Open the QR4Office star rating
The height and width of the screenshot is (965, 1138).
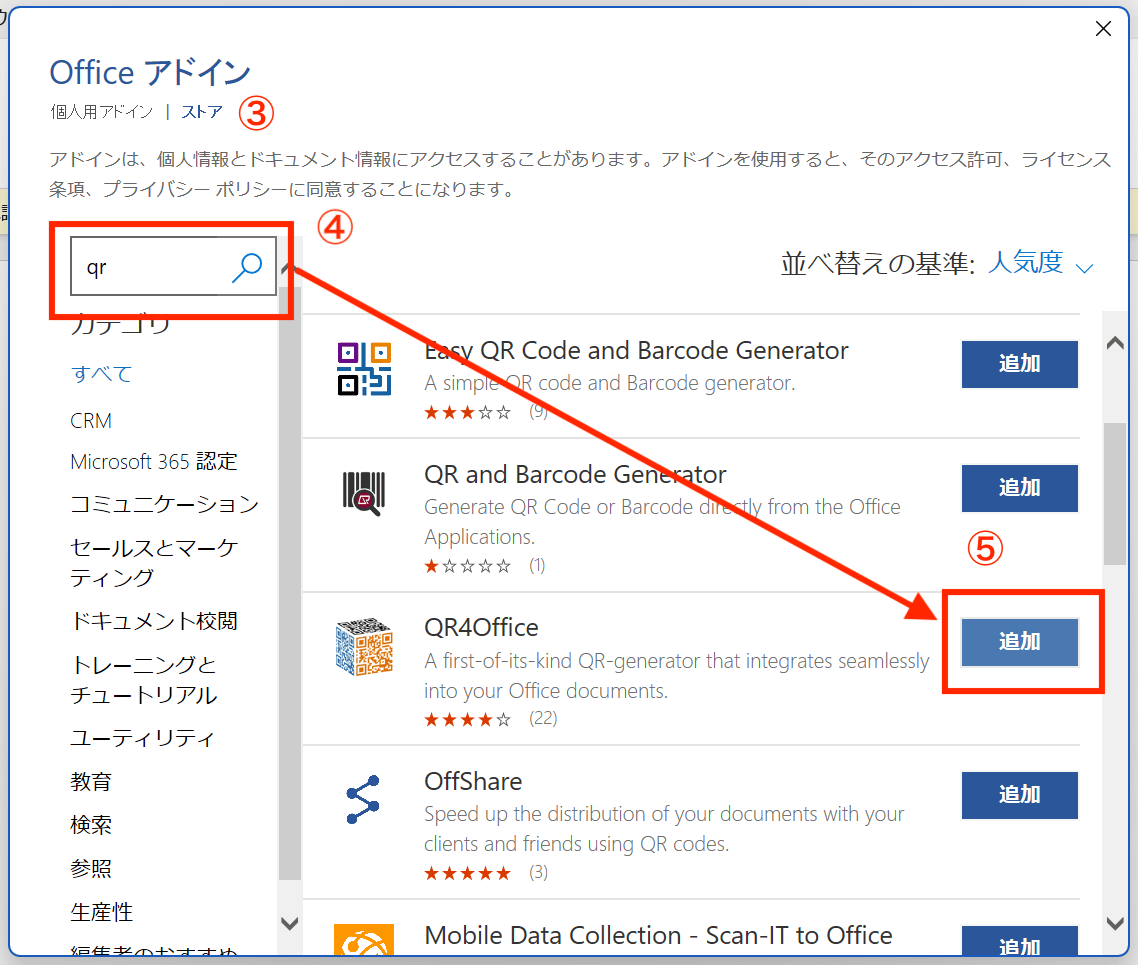point(467,718)
